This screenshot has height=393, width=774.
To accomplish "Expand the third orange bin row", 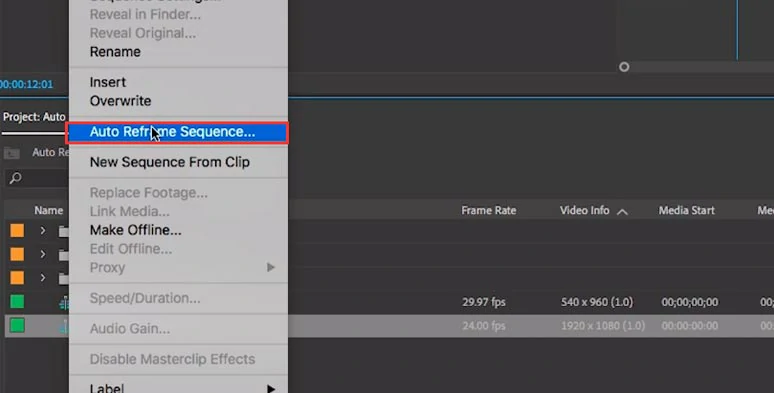I will [x=43, y=278].
